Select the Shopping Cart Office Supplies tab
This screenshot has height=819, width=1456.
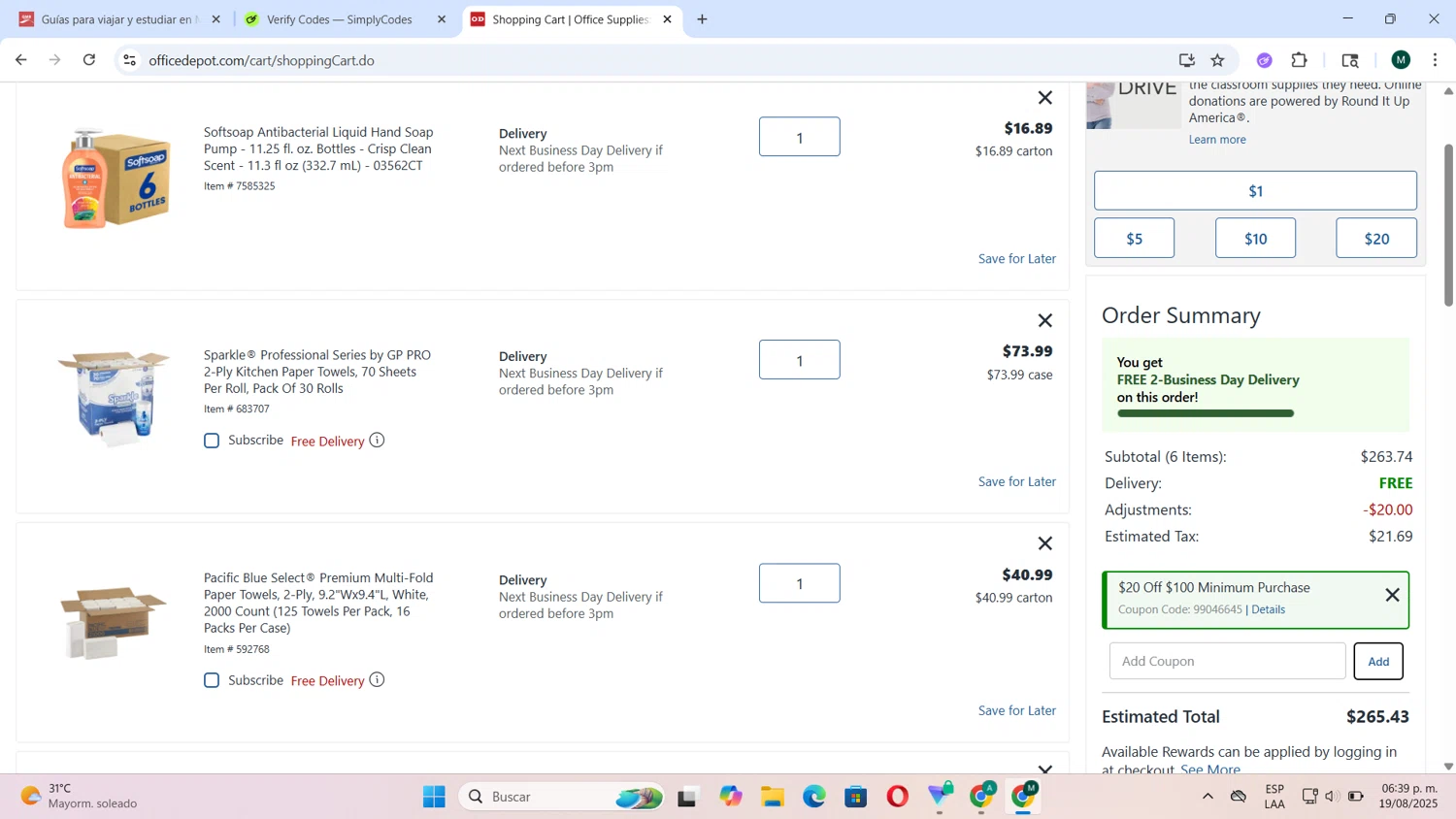[571, 19]
